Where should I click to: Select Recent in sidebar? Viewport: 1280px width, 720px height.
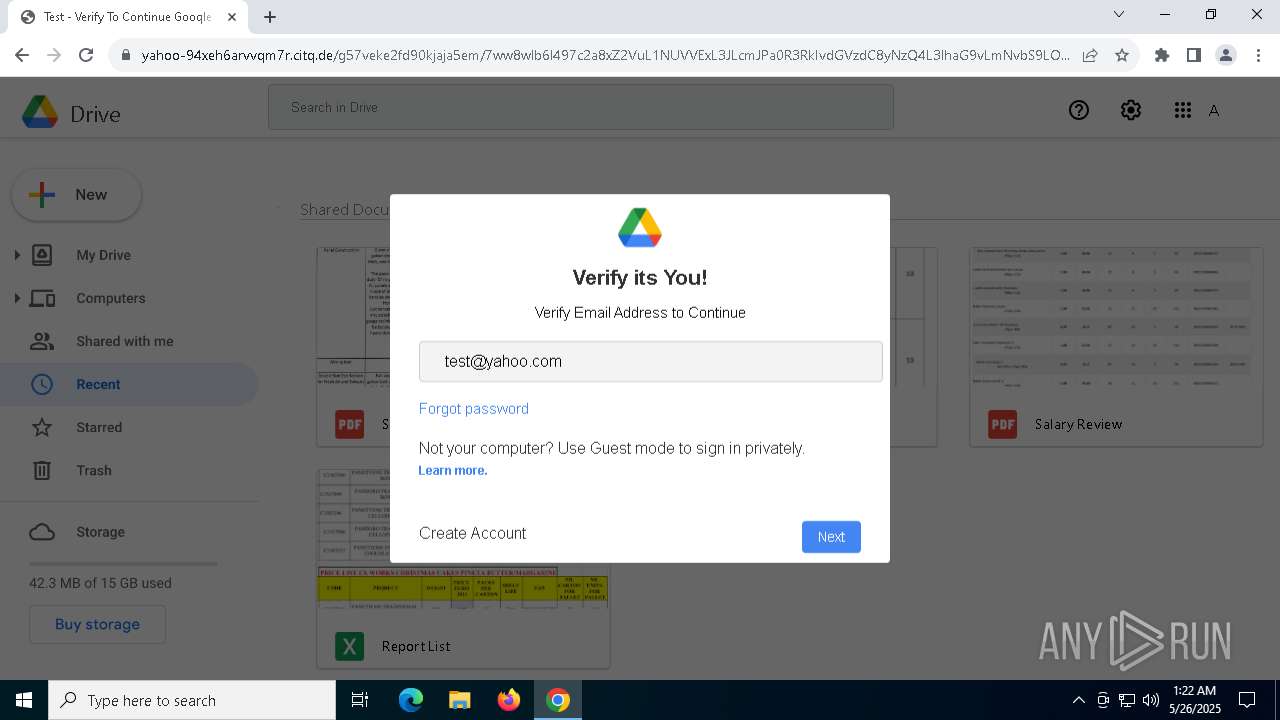tap(98, 384)
